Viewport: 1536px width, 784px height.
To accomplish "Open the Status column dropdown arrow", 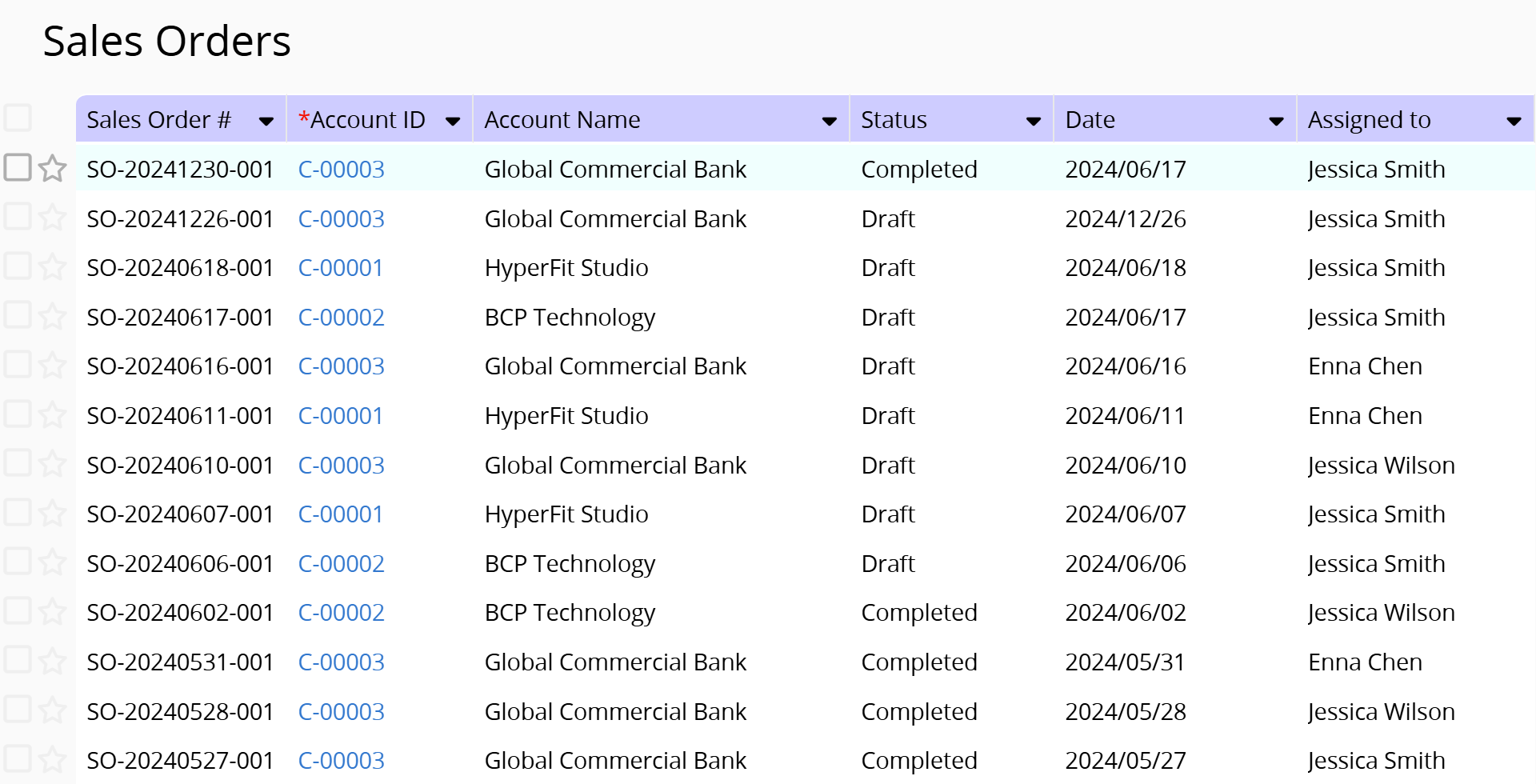I will (1034, 122).
